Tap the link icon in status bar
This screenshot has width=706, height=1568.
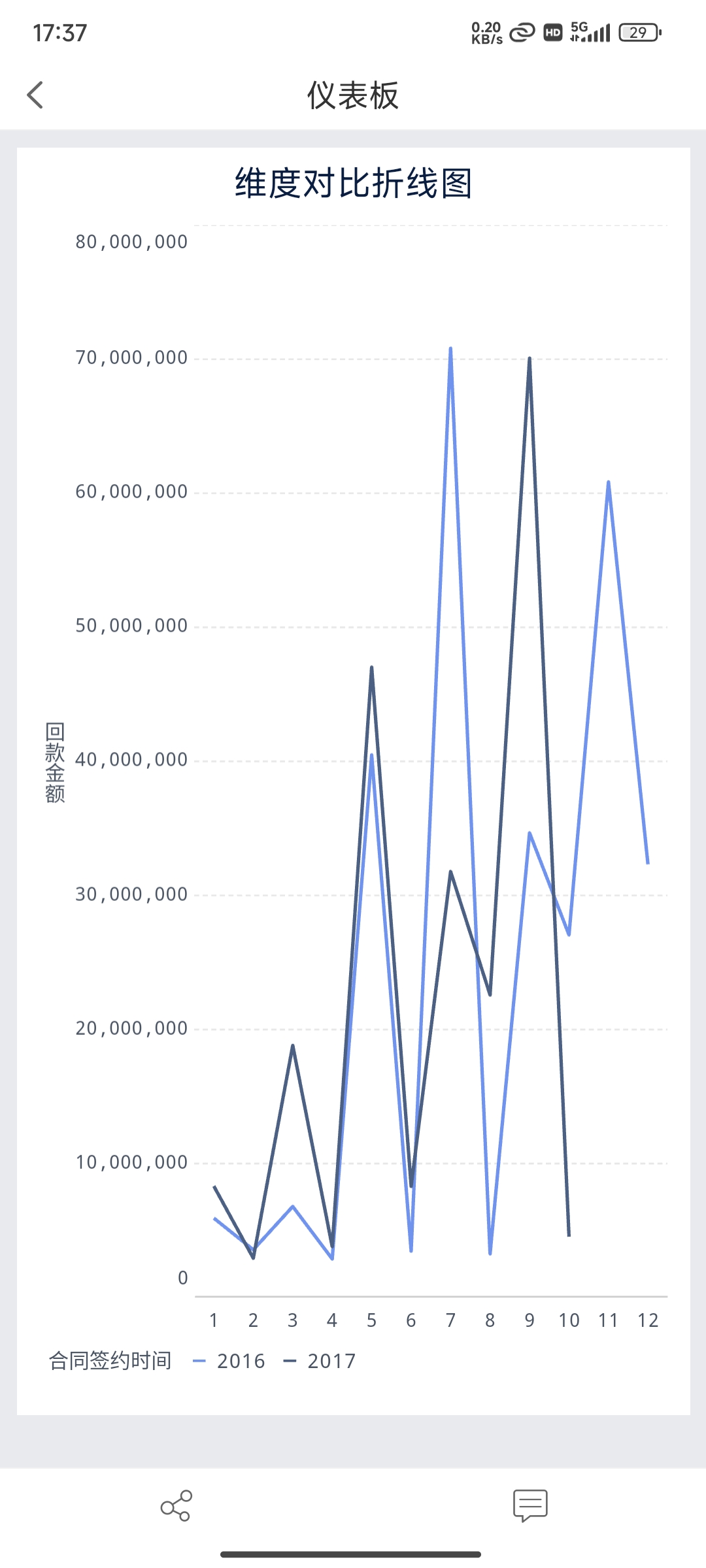click(x=522, y=33)
